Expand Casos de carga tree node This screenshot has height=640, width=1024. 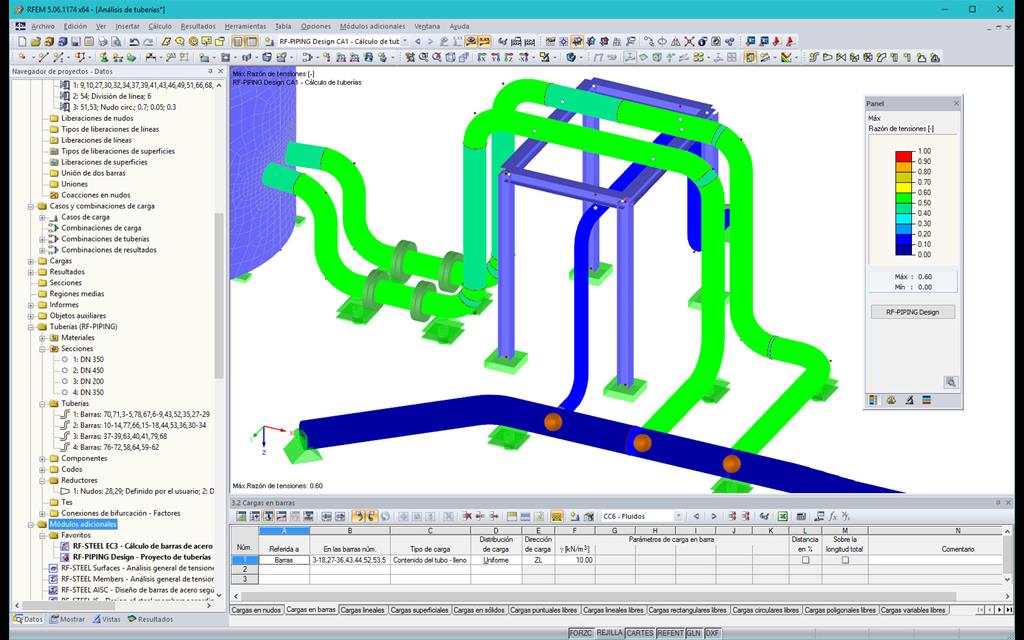tap(42, 217)
